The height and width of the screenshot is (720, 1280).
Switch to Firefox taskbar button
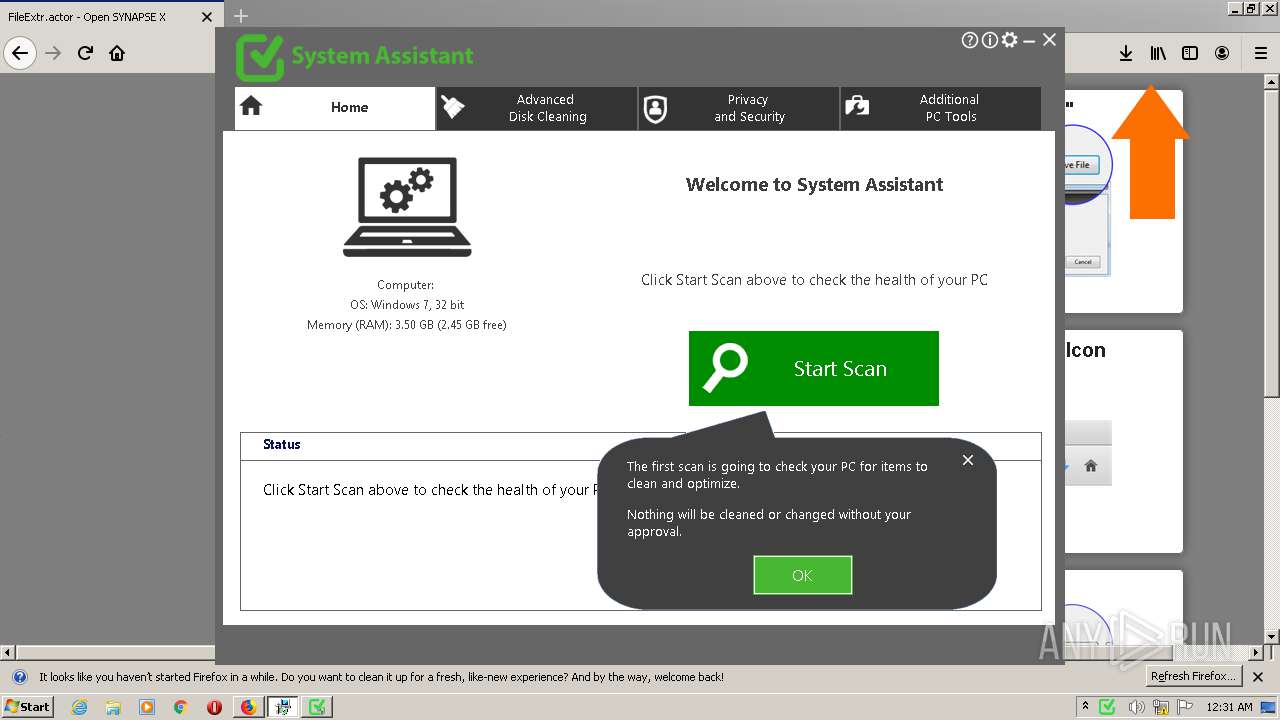(x=248, y=707)
